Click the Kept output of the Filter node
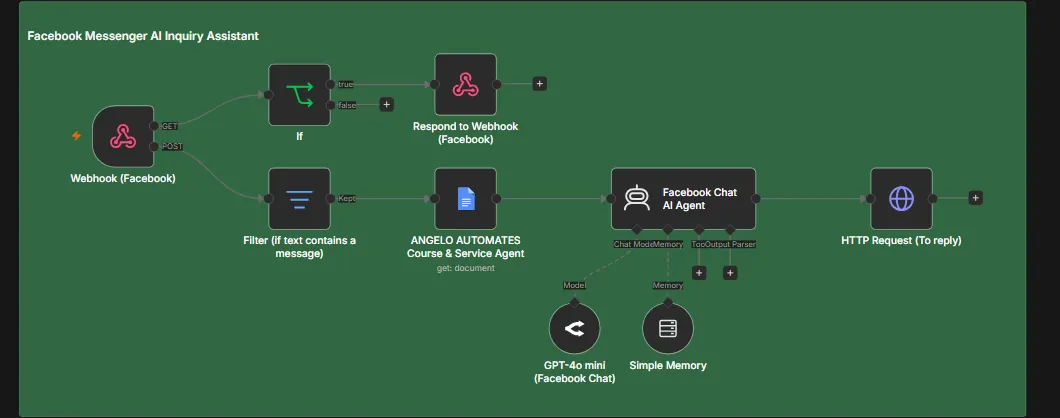The height and width of the screenshot is (418, 1060). (x=331, y=199)
